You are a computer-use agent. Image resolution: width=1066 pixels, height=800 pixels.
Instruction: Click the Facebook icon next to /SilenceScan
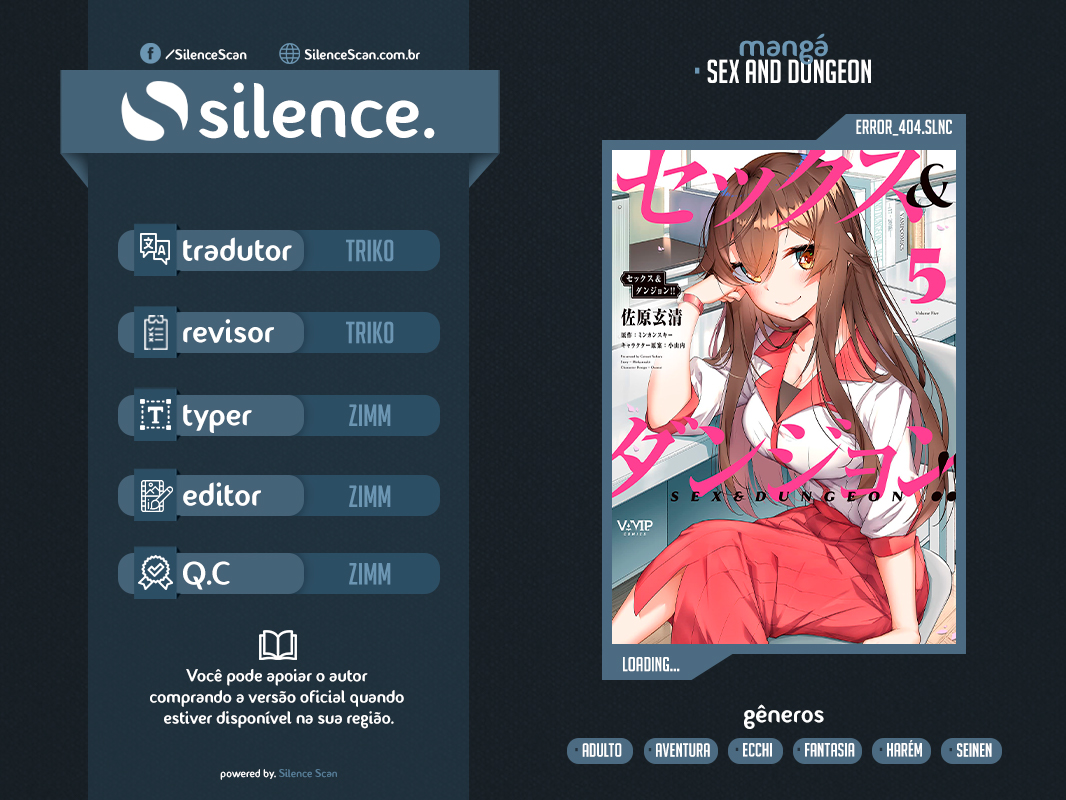(150, 54)
